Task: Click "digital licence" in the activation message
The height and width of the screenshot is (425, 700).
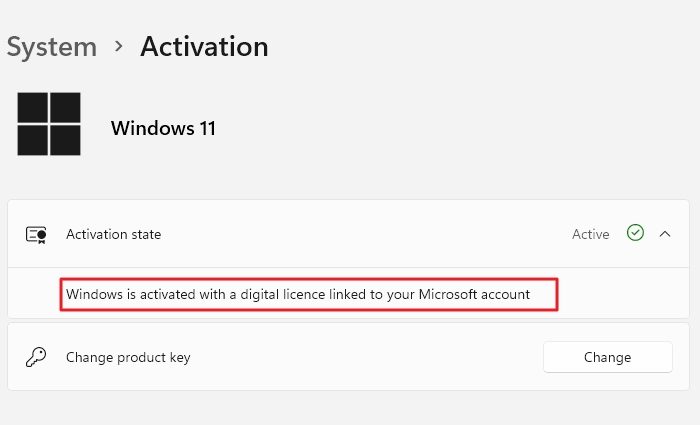Action: point(260,294)
